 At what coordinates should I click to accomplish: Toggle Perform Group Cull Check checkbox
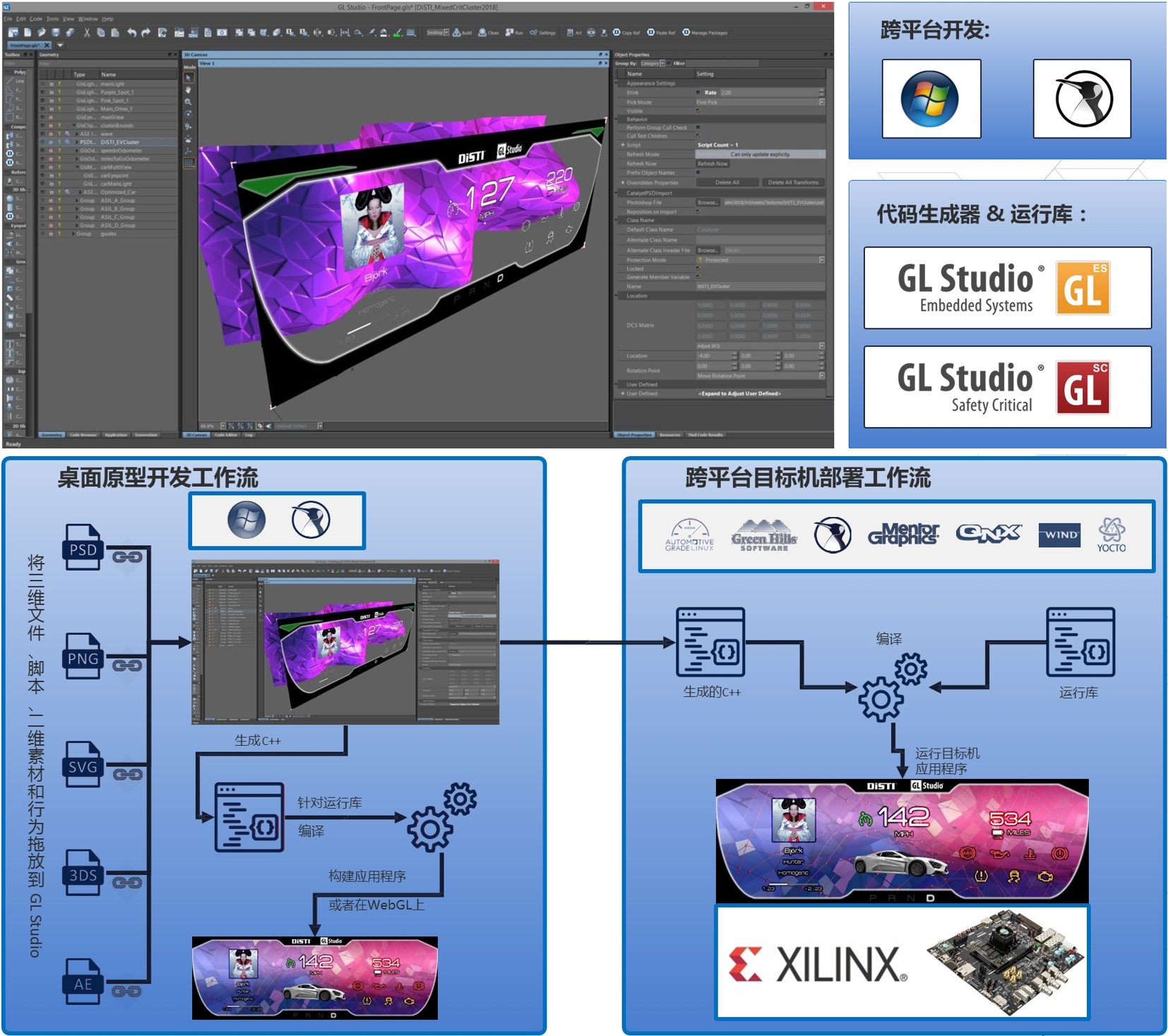pyautogui.click(x=698, y=127)
